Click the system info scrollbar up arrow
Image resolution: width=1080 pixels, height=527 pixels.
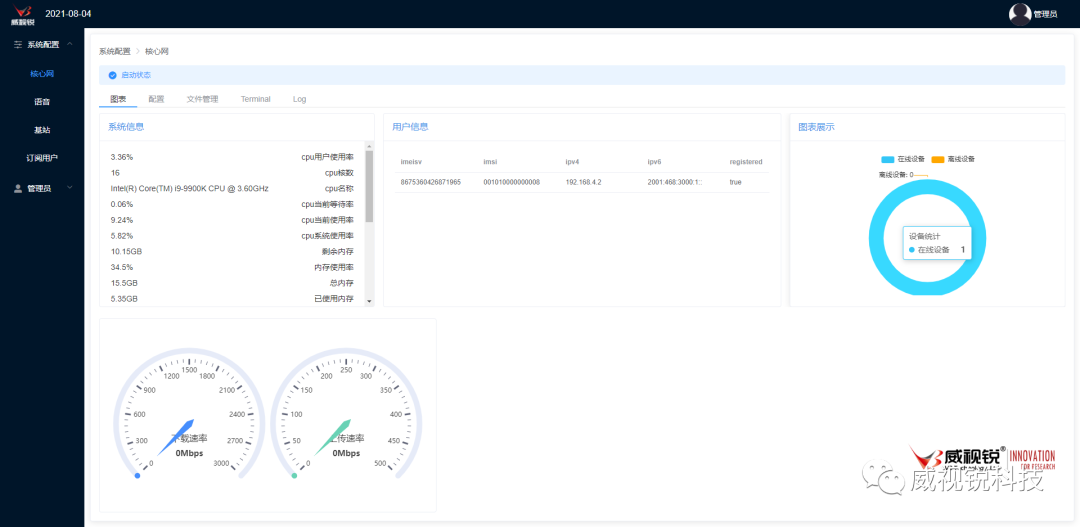368,145
